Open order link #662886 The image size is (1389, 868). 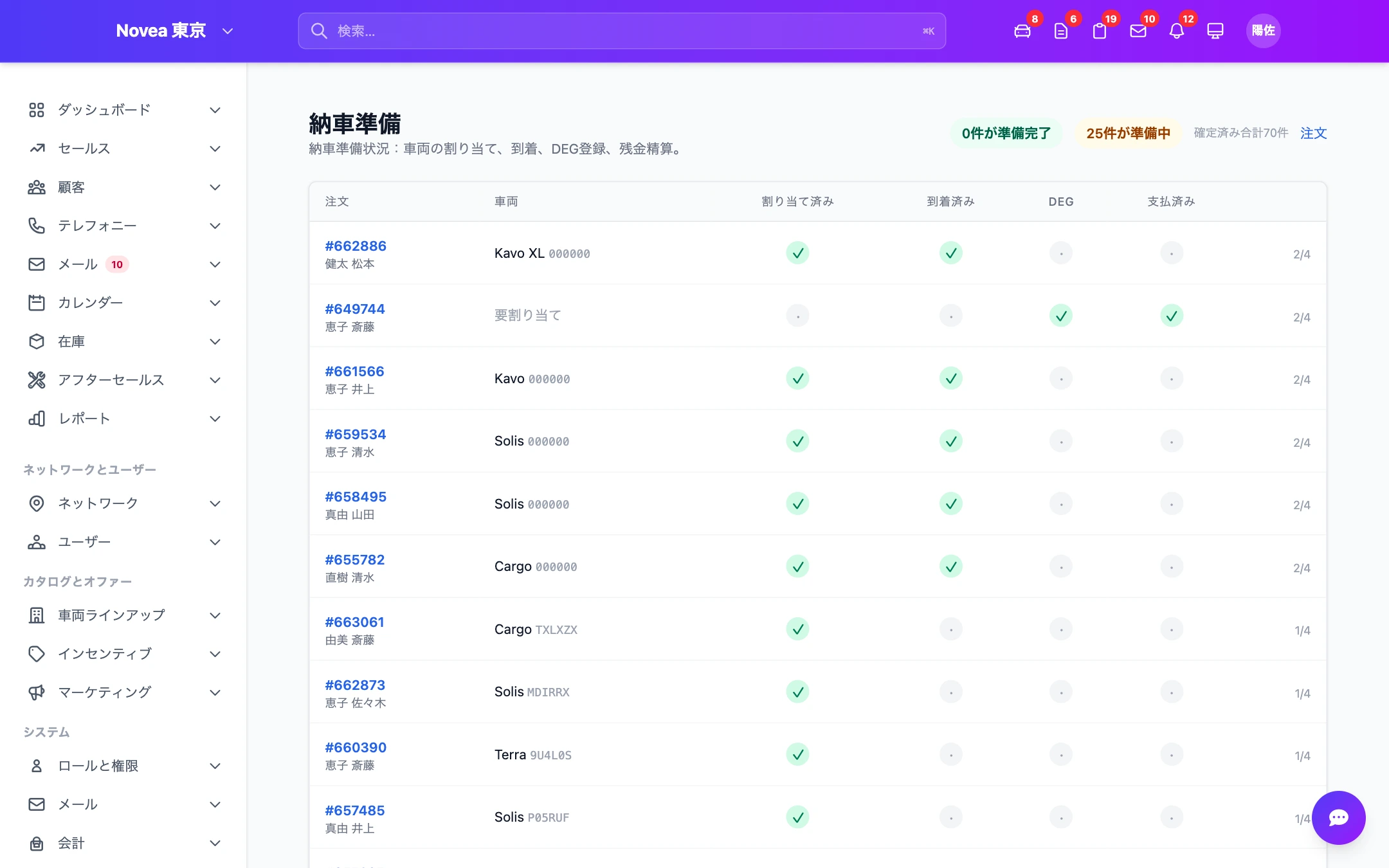356,246
